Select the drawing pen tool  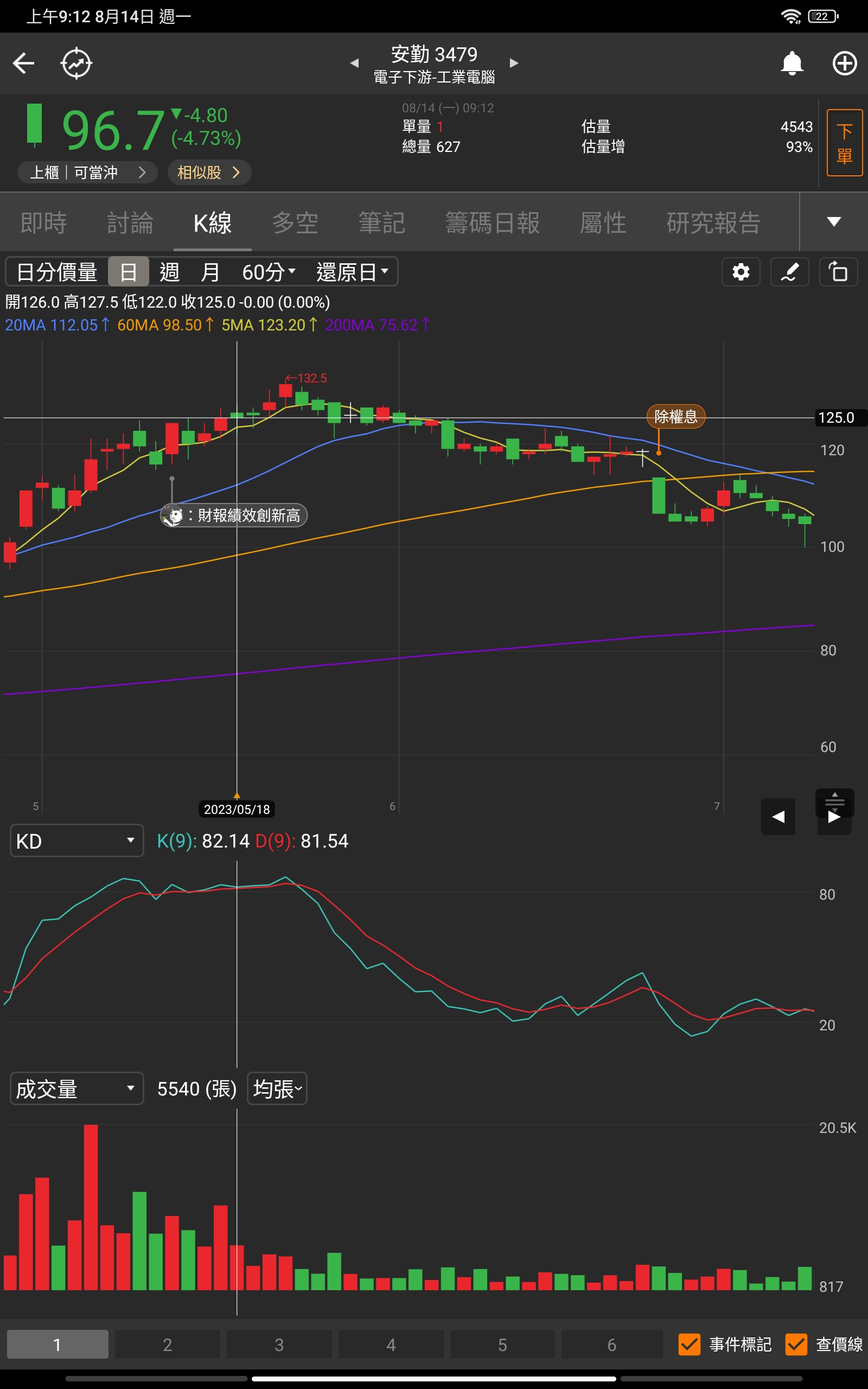[x=789, y=271]
